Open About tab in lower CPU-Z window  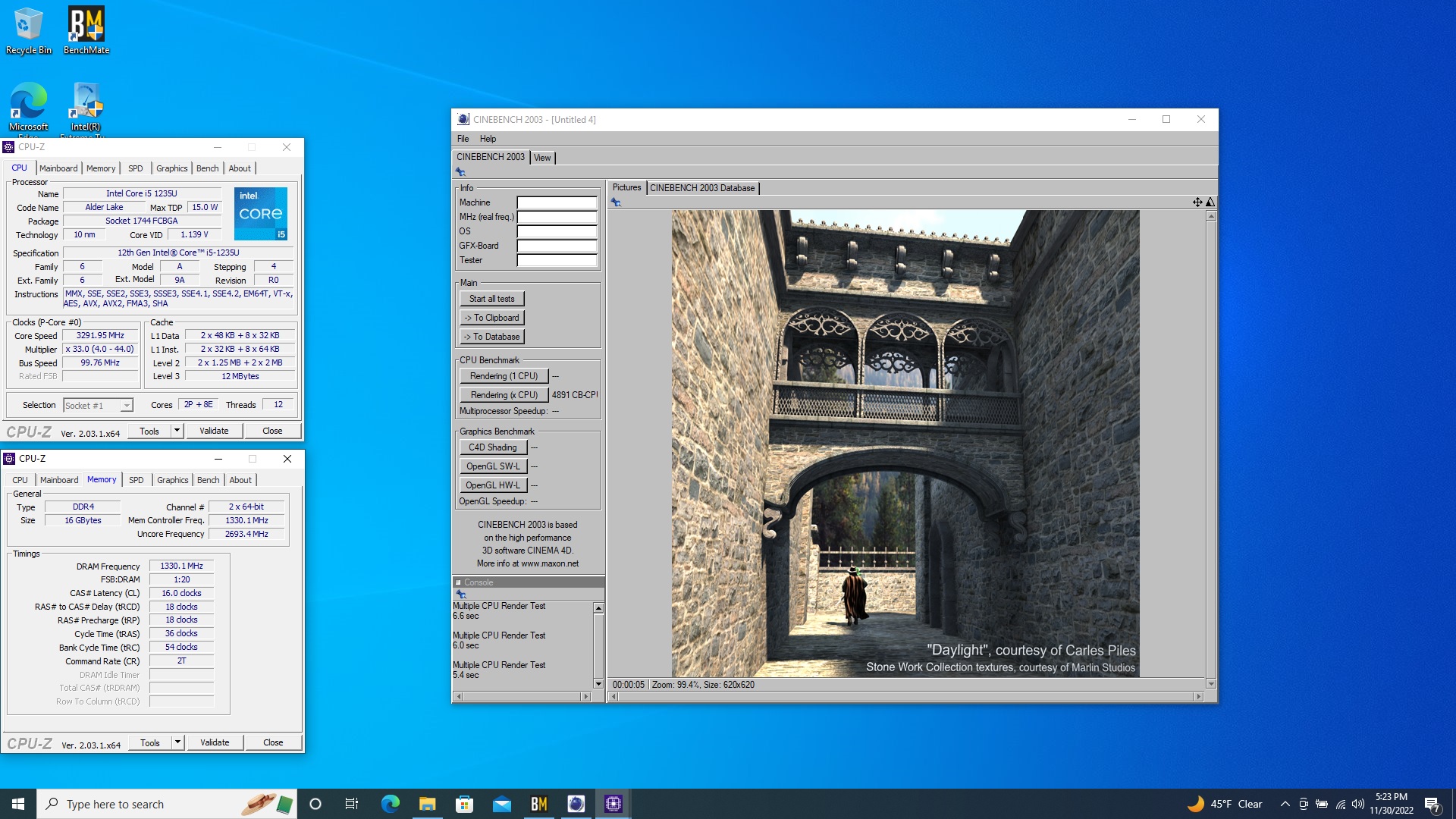click(240, 480)
